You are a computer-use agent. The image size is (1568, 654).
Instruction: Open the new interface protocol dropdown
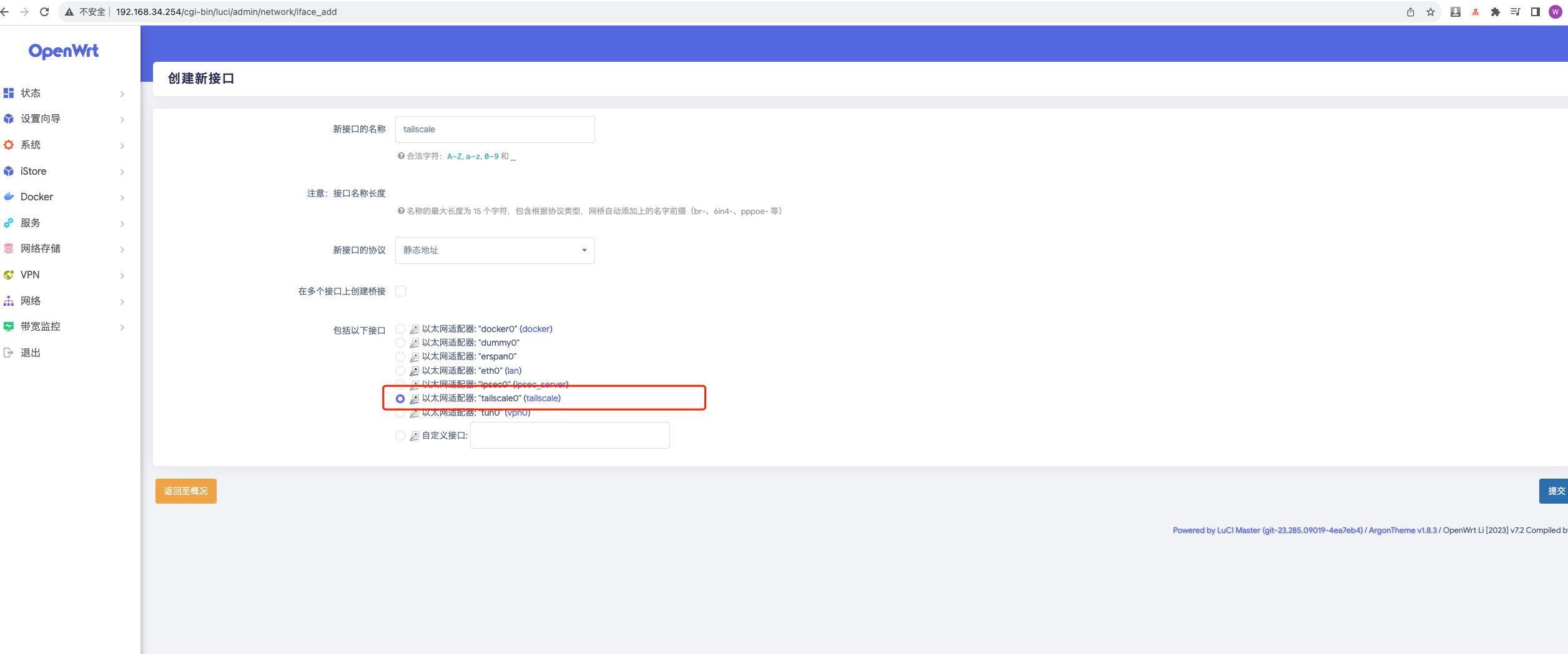pyautogui.click(x=495, y=250)
